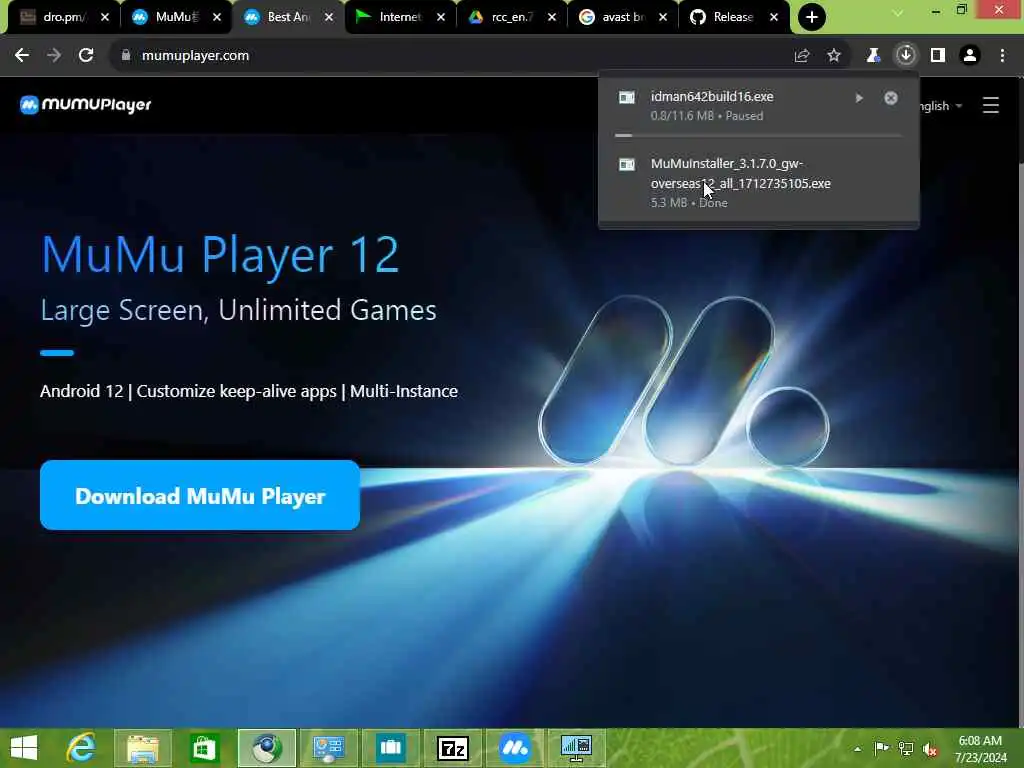Click the idman642build16.exe file type icon

627,97
